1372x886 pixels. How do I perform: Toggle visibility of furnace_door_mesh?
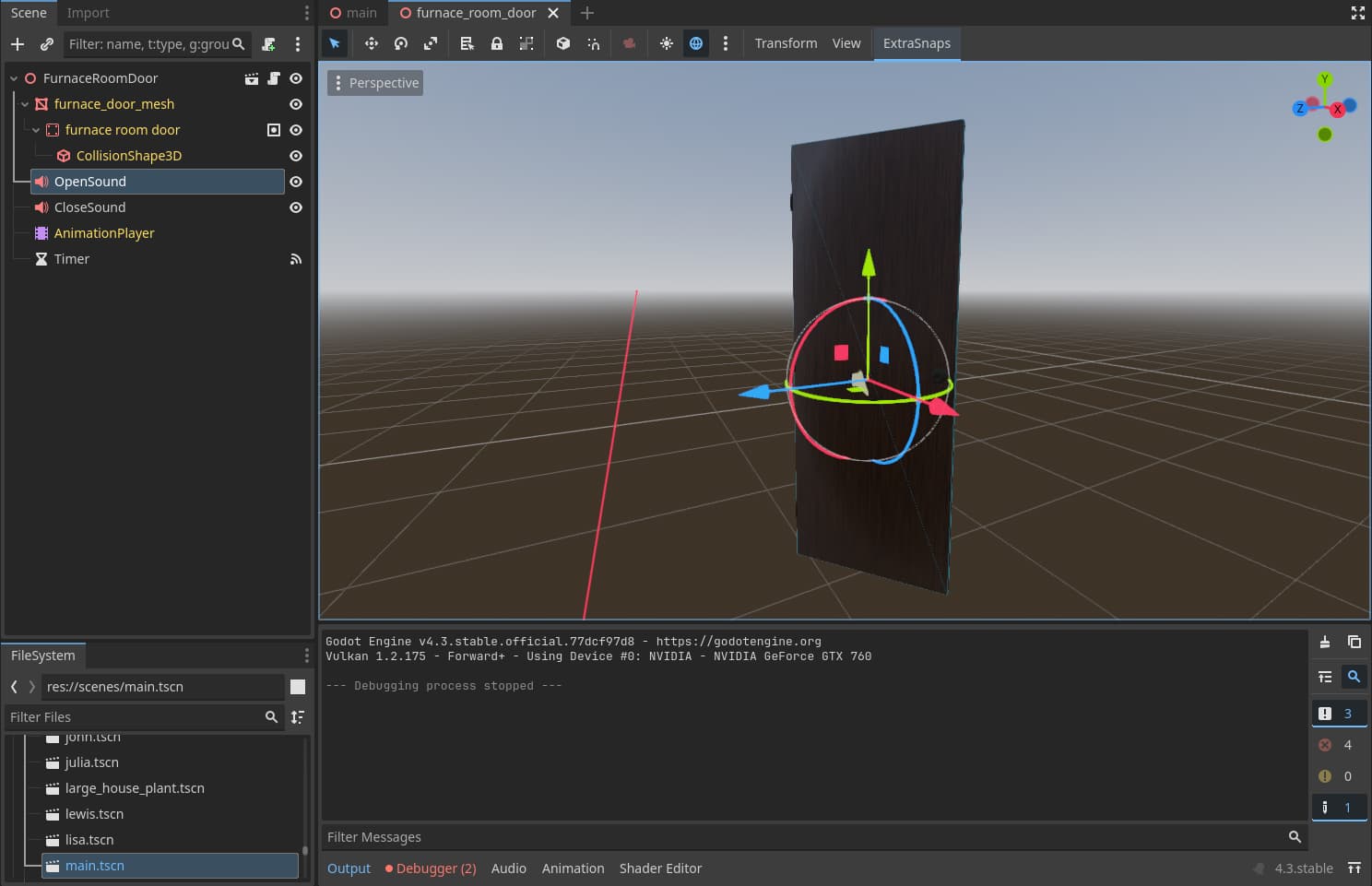point(296,104)
